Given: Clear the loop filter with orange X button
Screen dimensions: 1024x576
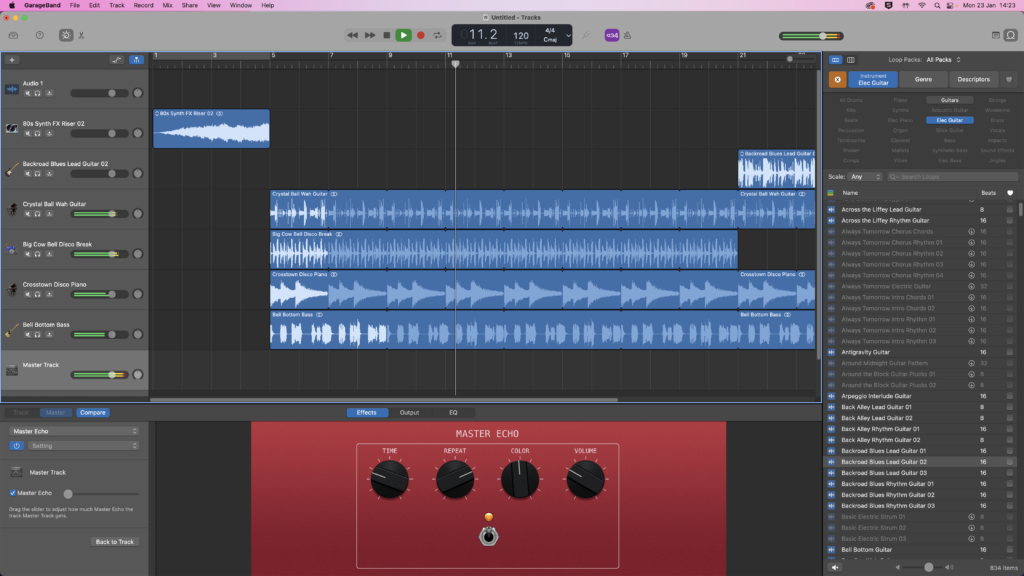Looking at the screenshot, I should pyautogui.click(x=837, y=80).
